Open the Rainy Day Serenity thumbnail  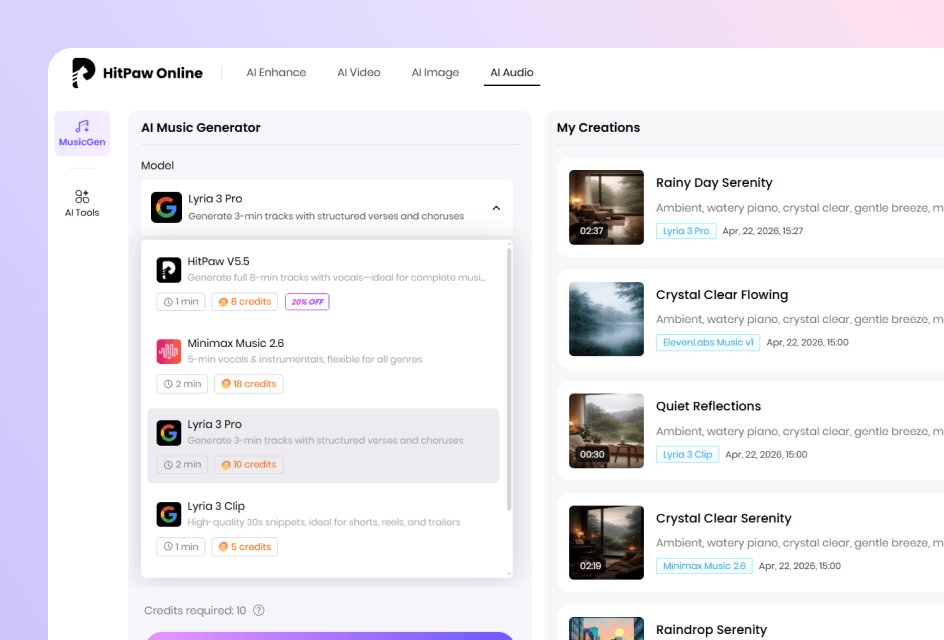(606, 207)
